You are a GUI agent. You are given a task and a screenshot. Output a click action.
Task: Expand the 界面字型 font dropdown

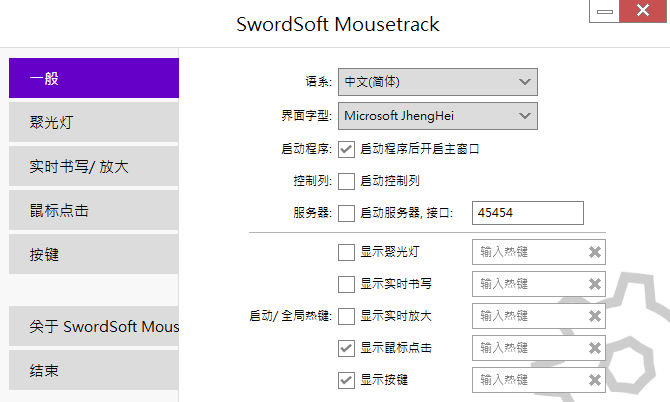(x=438, y=116)
